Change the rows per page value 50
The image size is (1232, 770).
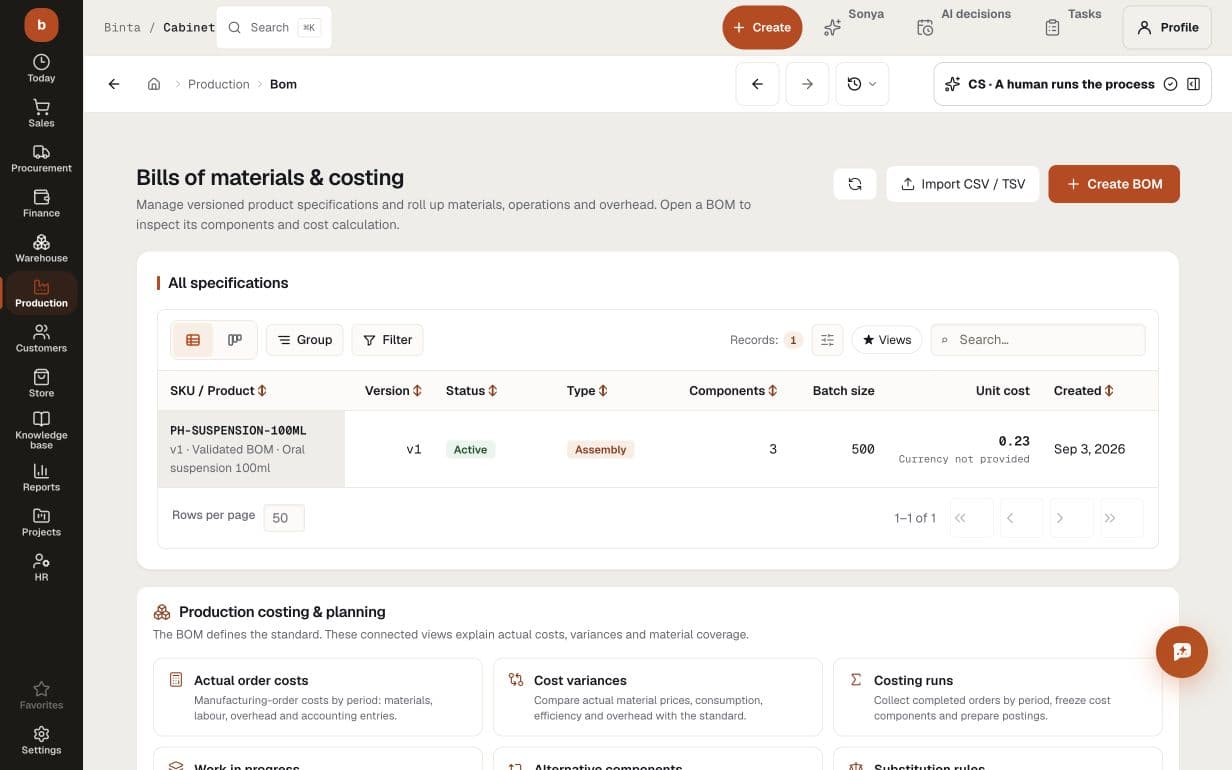(284, 517)
